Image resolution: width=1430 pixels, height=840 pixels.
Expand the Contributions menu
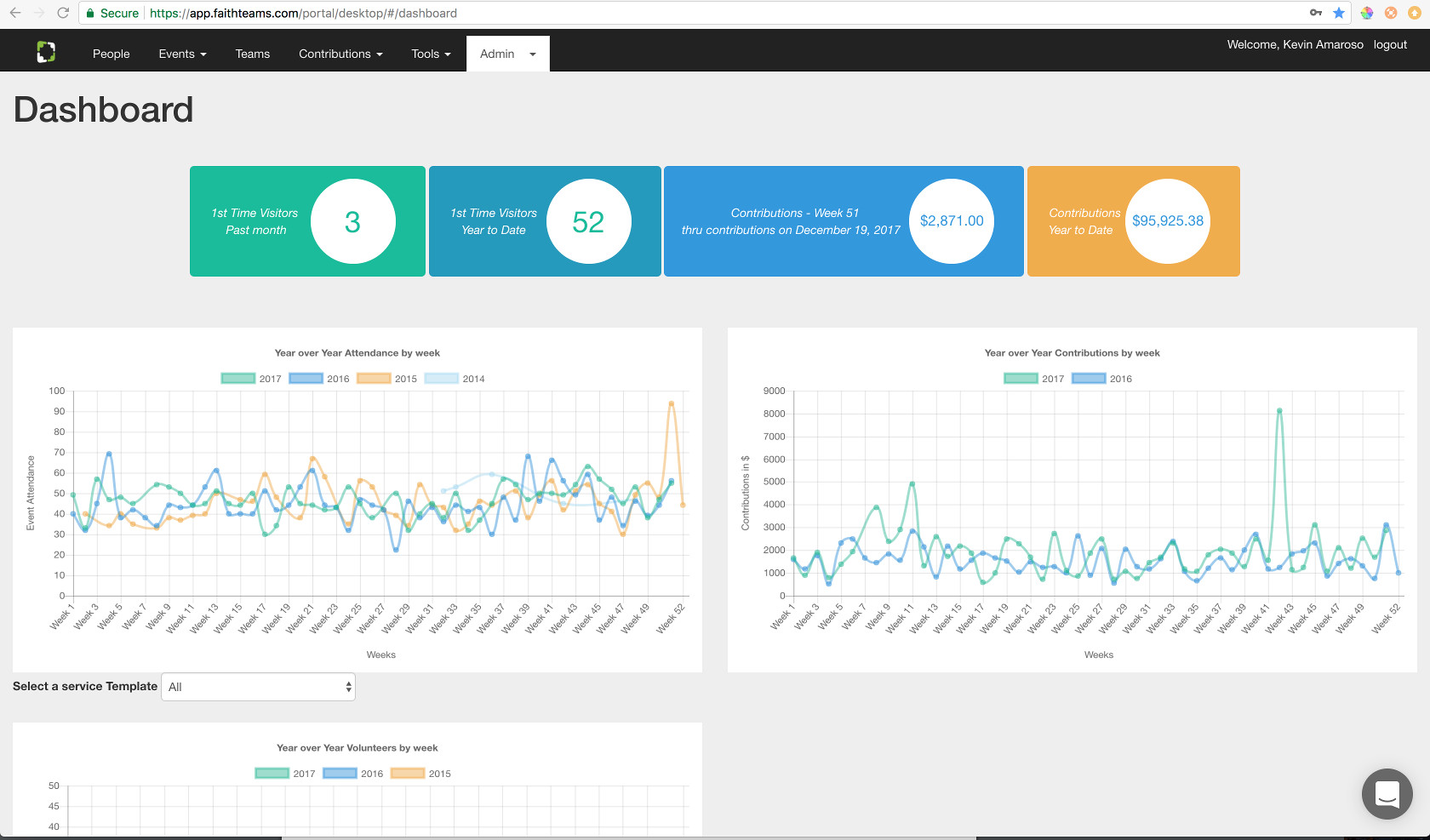point(340,54)
